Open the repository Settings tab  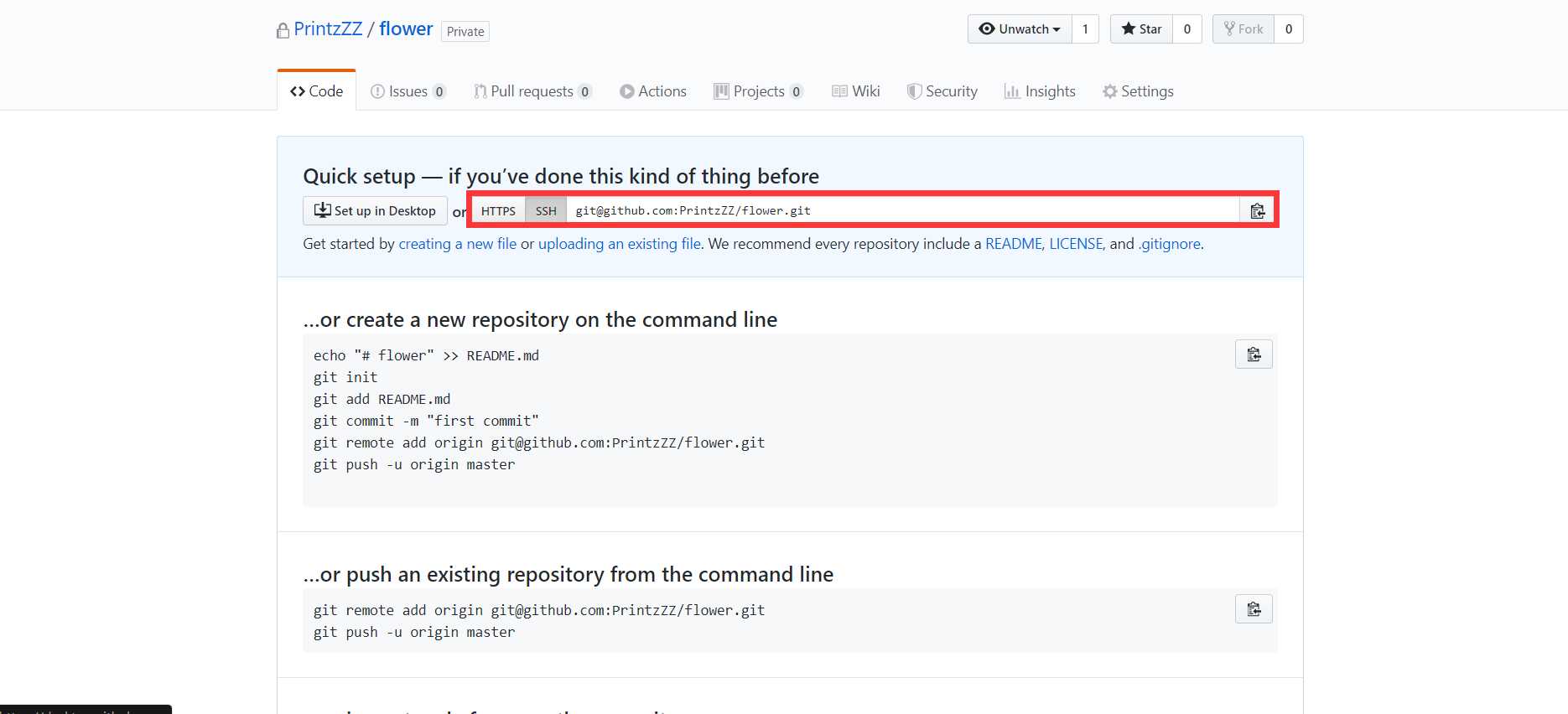(1138, 91)
